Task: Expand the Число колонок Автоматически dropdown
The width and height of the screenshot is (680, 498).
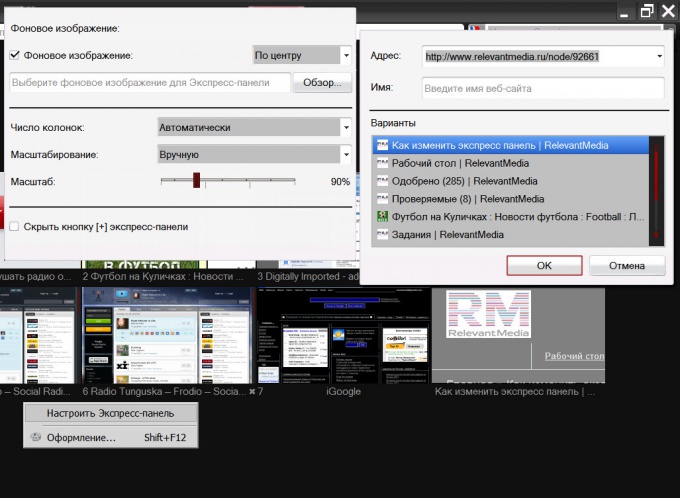Action: (254, 128)
